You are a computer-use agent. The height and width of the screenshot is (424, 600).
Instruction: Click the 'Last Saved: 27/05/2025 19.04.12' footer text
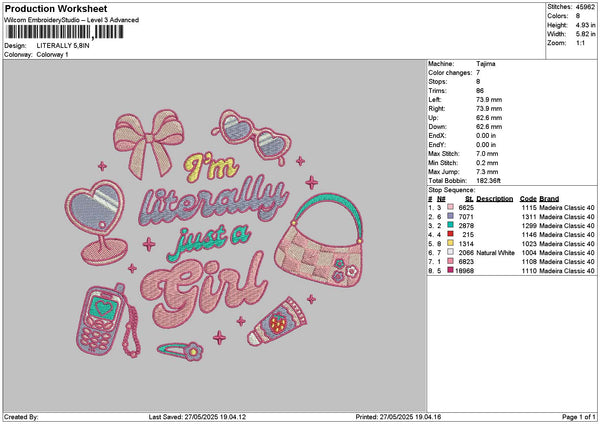click(197, 417)
